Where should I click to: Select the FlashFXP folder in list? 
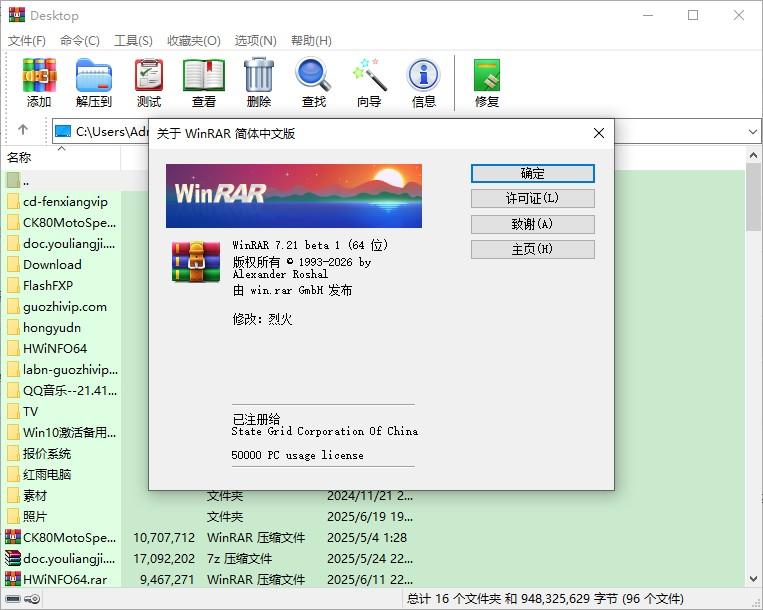pos(52,285)
